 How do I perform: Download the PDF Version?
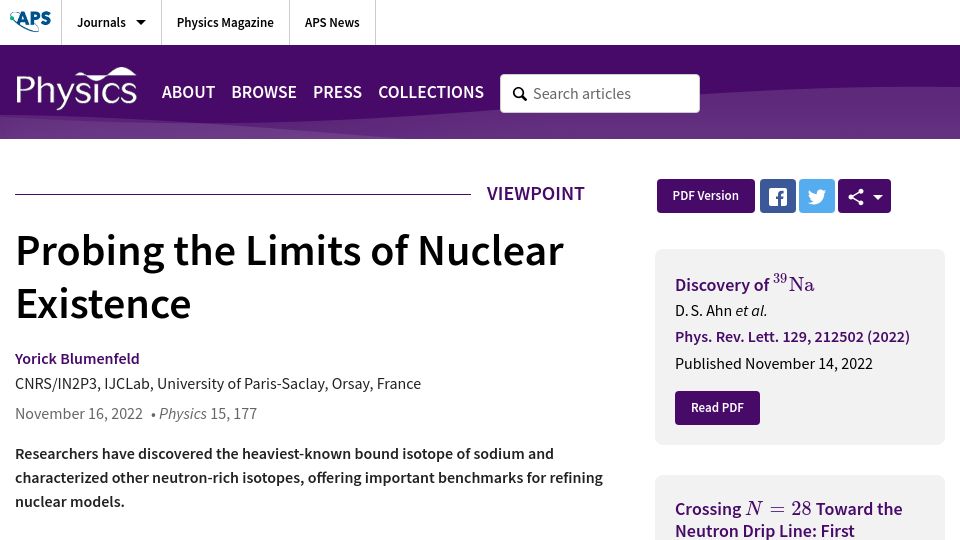(705, 196)
